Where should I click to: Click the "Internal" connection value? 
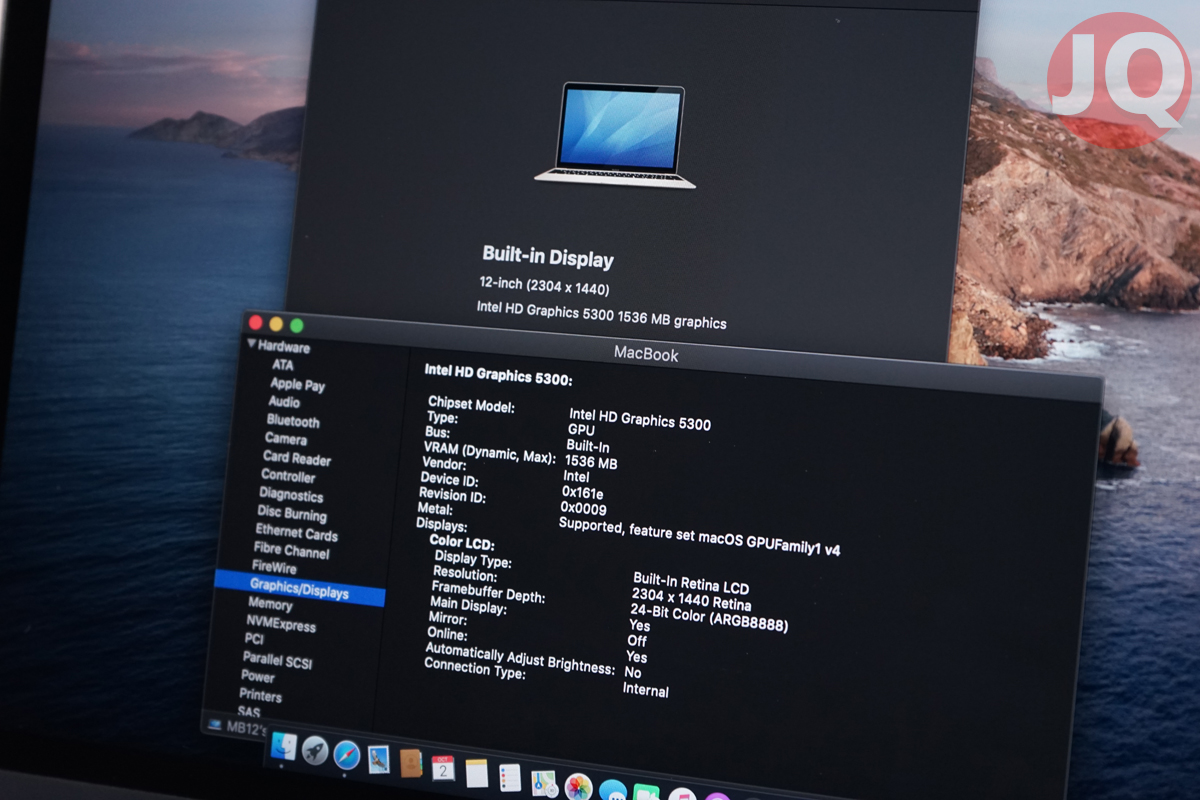(645, 690)
